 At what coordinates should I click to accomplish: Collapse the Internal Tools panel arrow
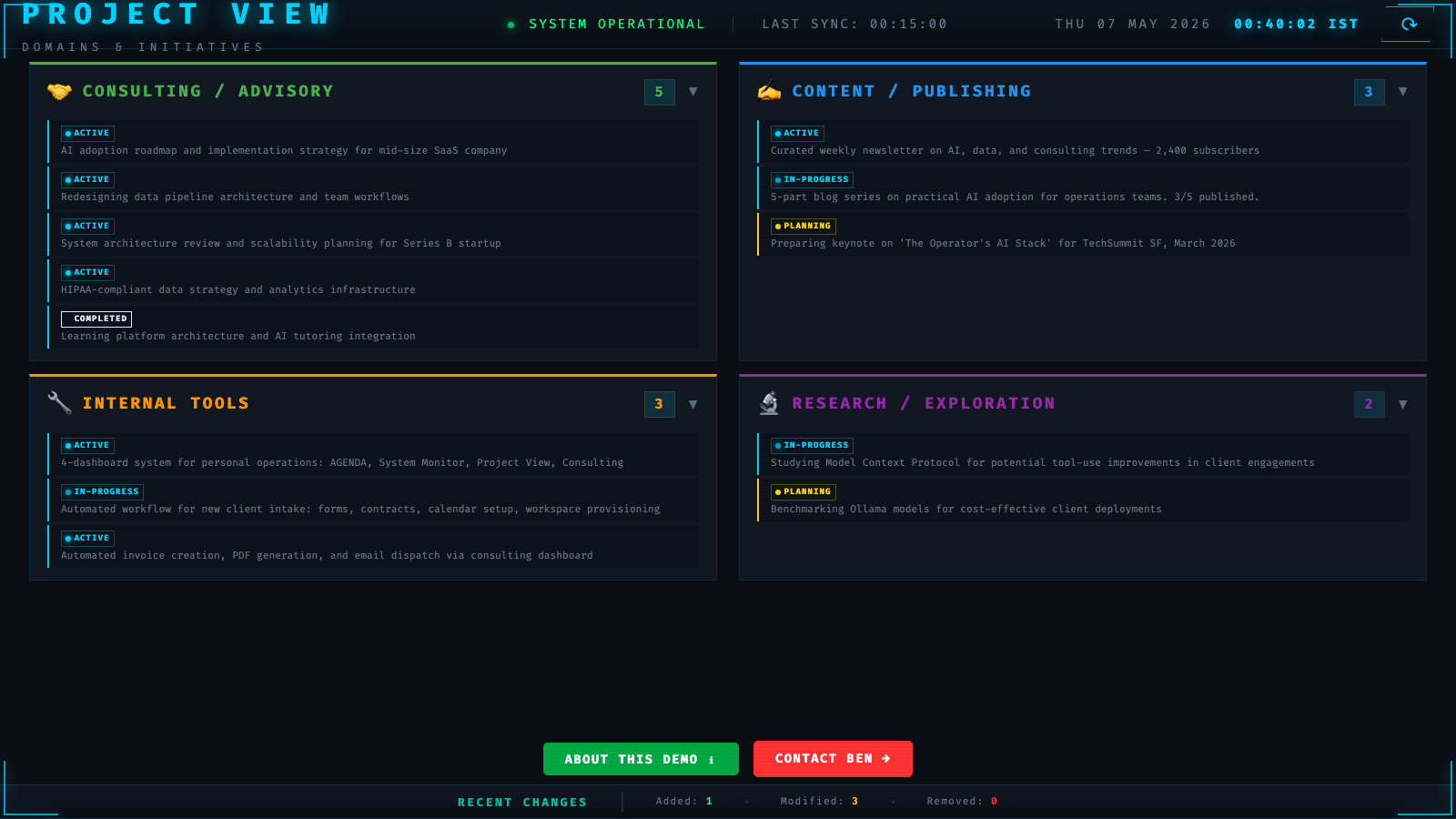[x=693, y=404]
